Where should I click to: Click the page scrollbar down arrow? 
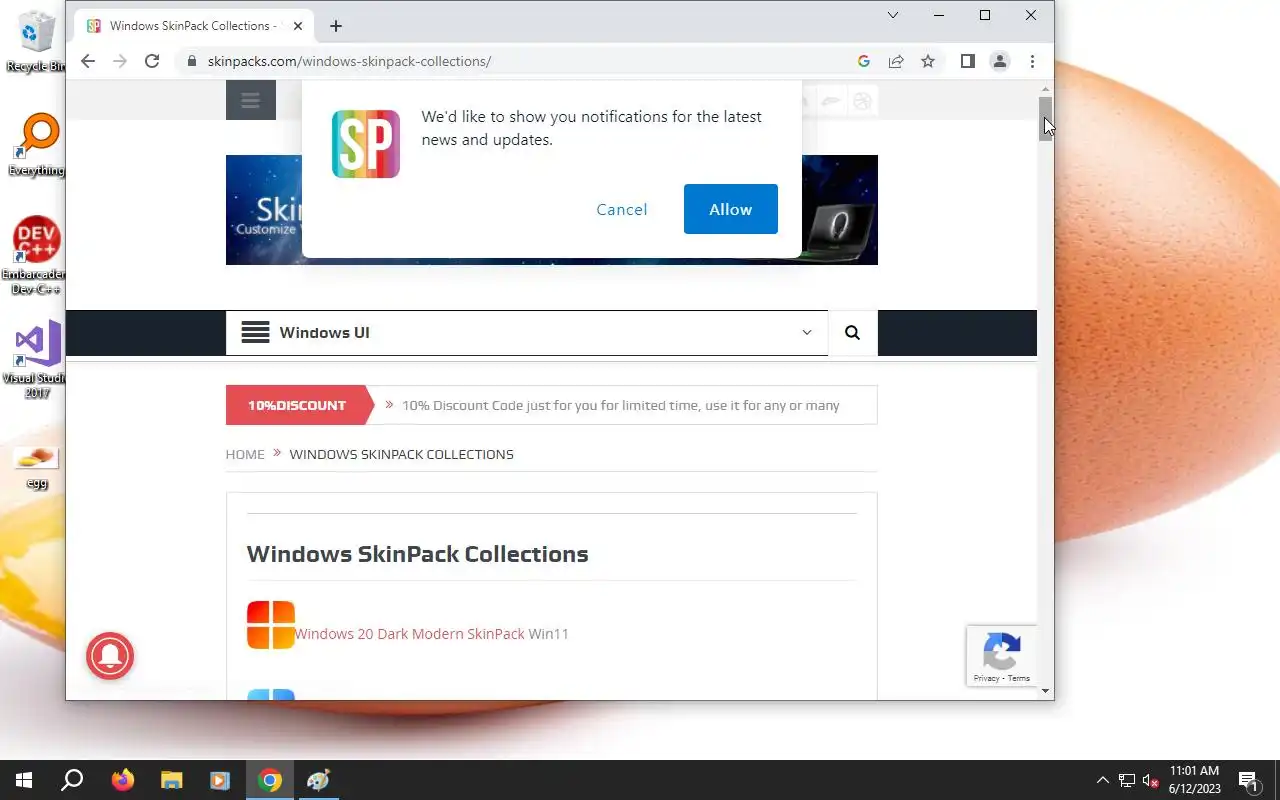[1046, 691]
